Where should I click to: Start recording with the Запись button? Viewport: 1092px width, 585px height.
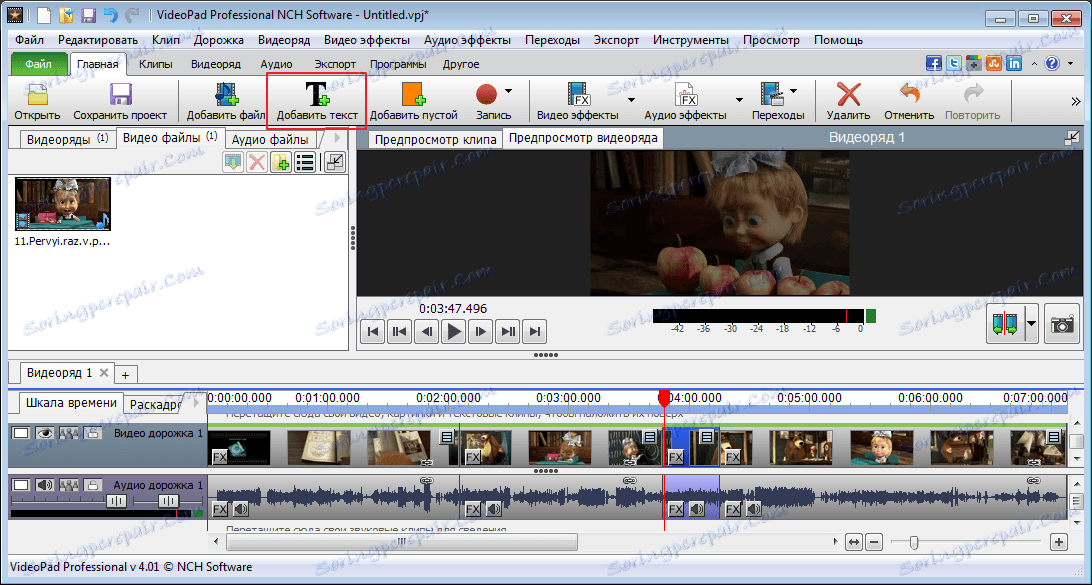pyautogui.click(x=487, y=95)
